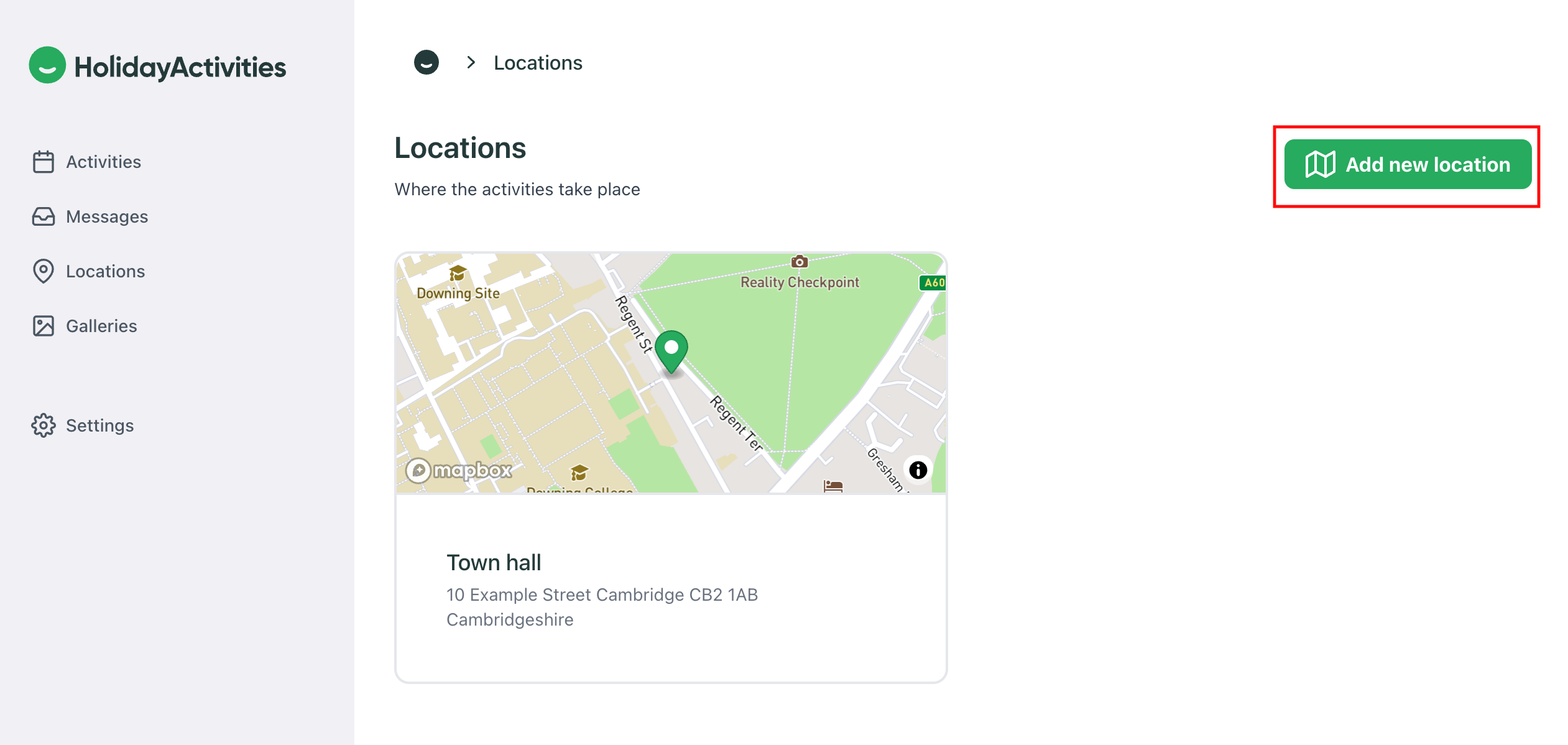Open Messages in the sidebar
The width and height of the screenshot is (1568, 745).
pos(107,216)
